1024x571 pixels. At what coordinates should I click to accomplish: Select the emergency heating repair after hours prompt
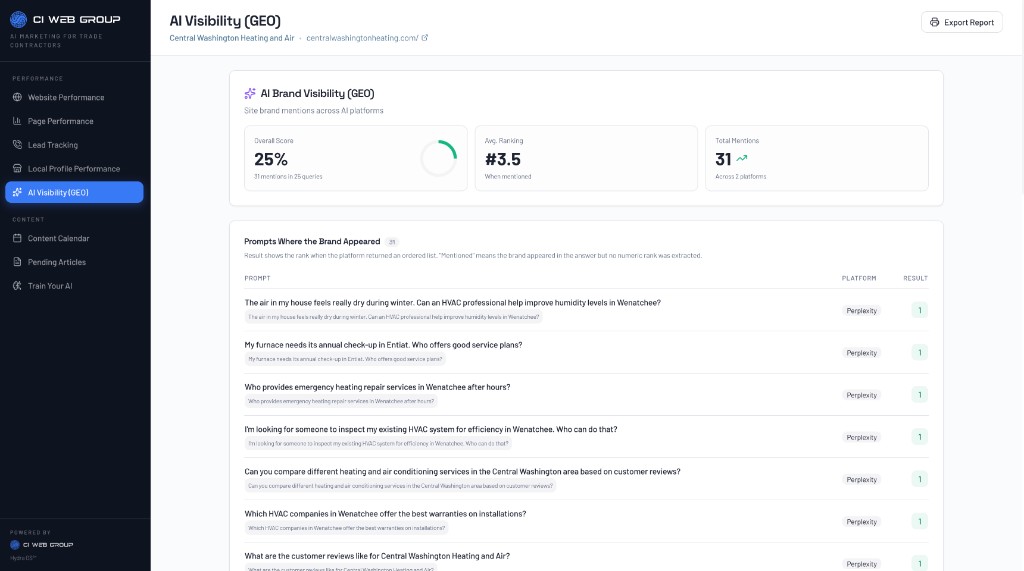click(x=377, y=387)
